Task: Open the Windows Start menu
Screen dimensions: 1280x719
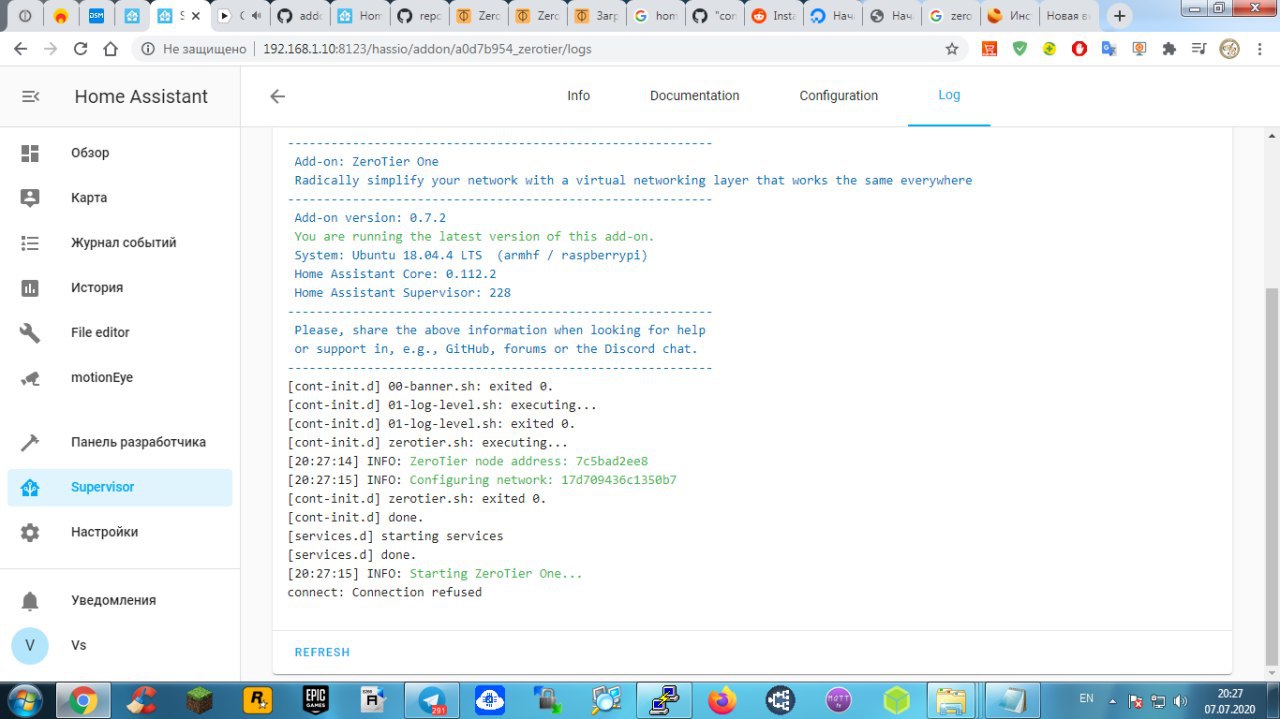Action: (x=25, y=700)
